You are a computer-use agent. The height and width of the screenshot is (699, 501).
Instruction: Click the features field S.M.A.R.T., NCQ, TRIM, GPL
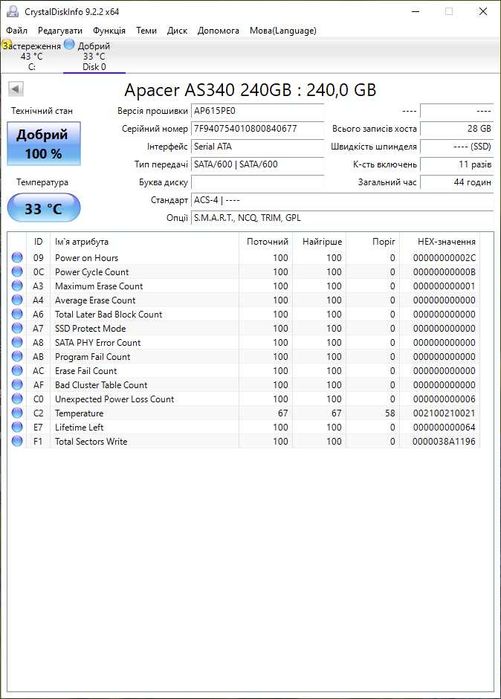pyautogui.click(x=342, y=218)
